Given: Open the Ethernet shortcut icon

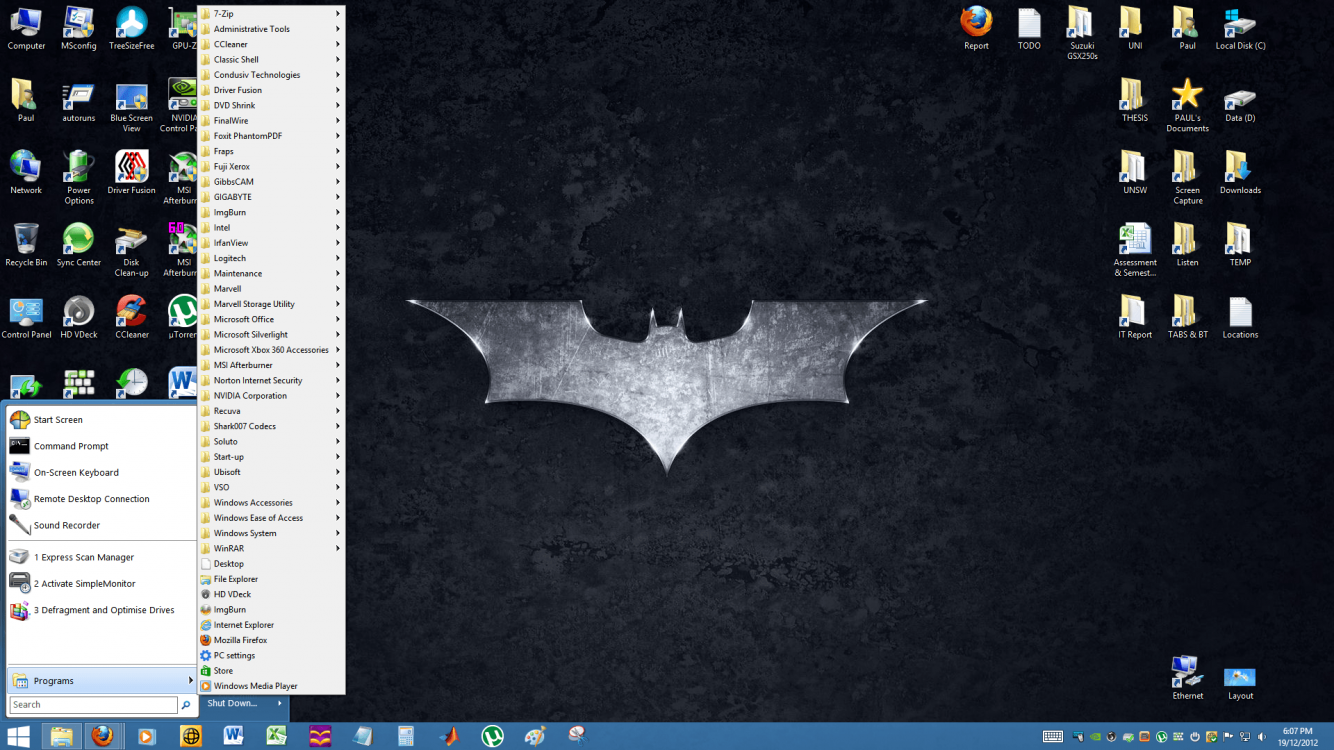Looking at the screenshot, I should coord(1187,678).
